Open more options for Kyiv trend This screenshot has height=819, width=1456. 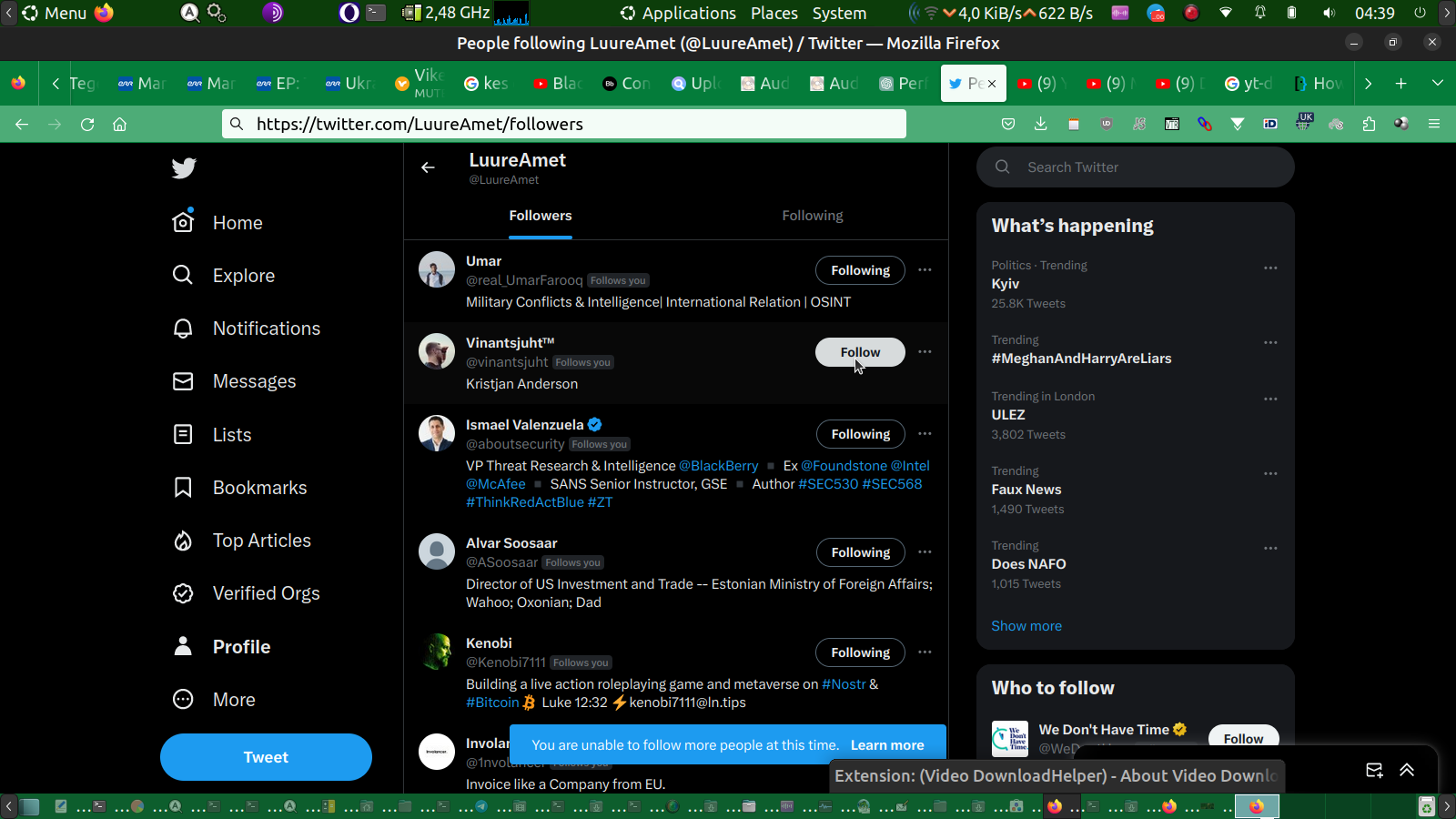(1270, 268)
